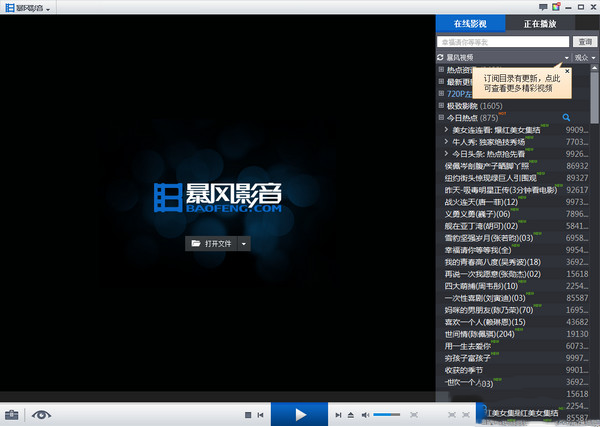Play 雪豹坚强岁月(张若昀)(03)

pyautogui.click(x=489, y=238)
